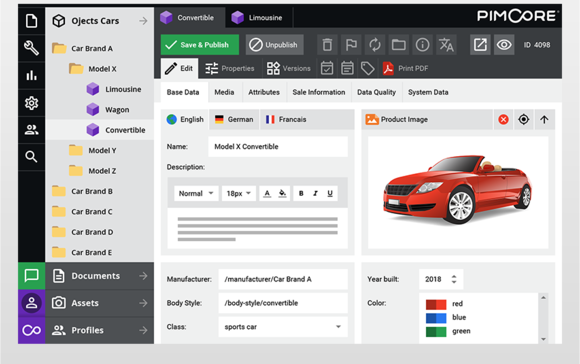
Task: Open the Data Quality tab
Action: pyautogui.click(x=376, y=92)
